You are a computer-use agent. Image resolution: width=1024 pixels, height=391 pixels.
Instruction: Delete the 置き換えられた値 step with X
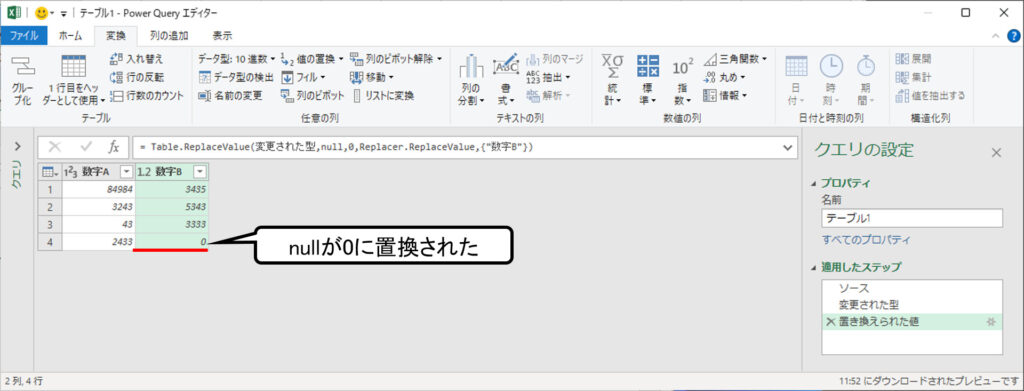[x=830, y=322]
